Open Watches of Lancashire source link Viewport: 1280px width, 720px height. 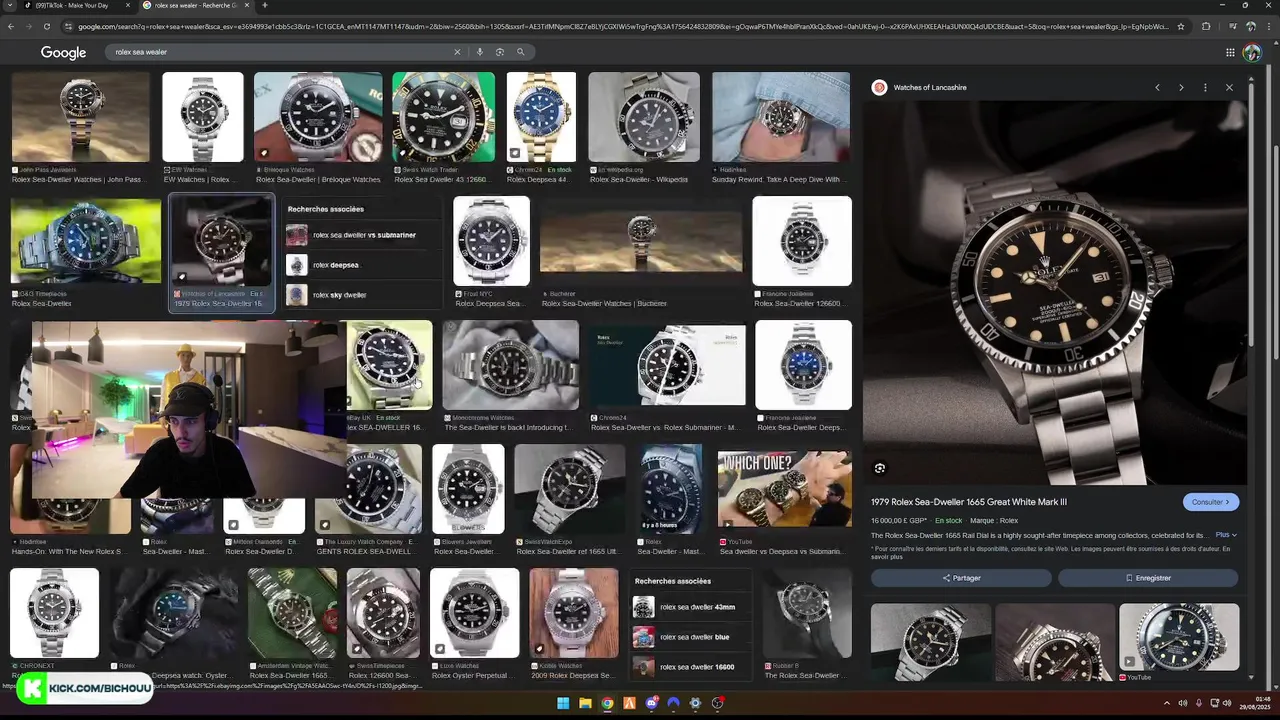[x=930, y=87]
